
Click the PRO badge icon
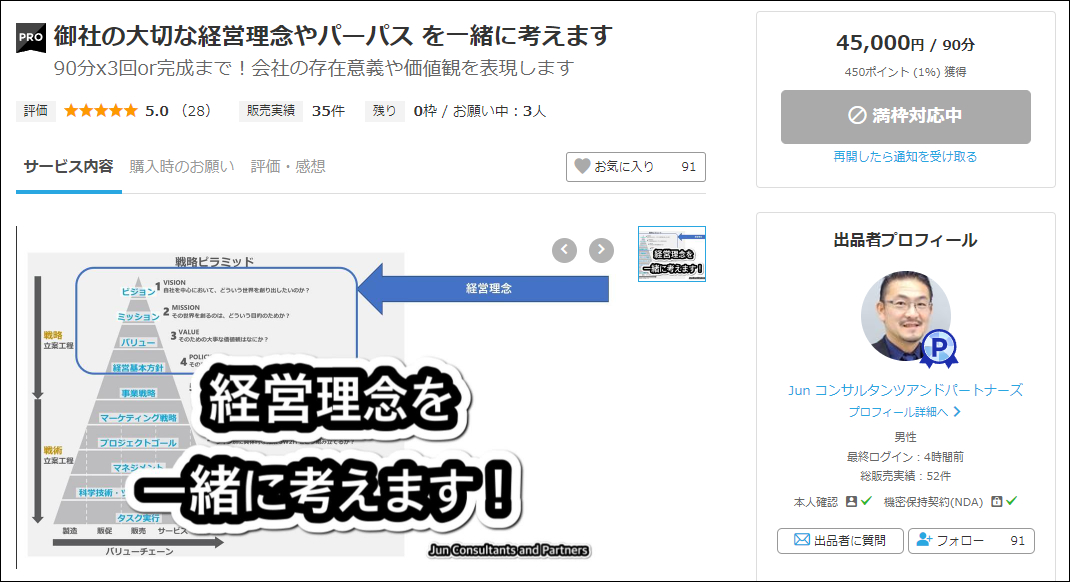pyautogui.click(x=31, y=38)
